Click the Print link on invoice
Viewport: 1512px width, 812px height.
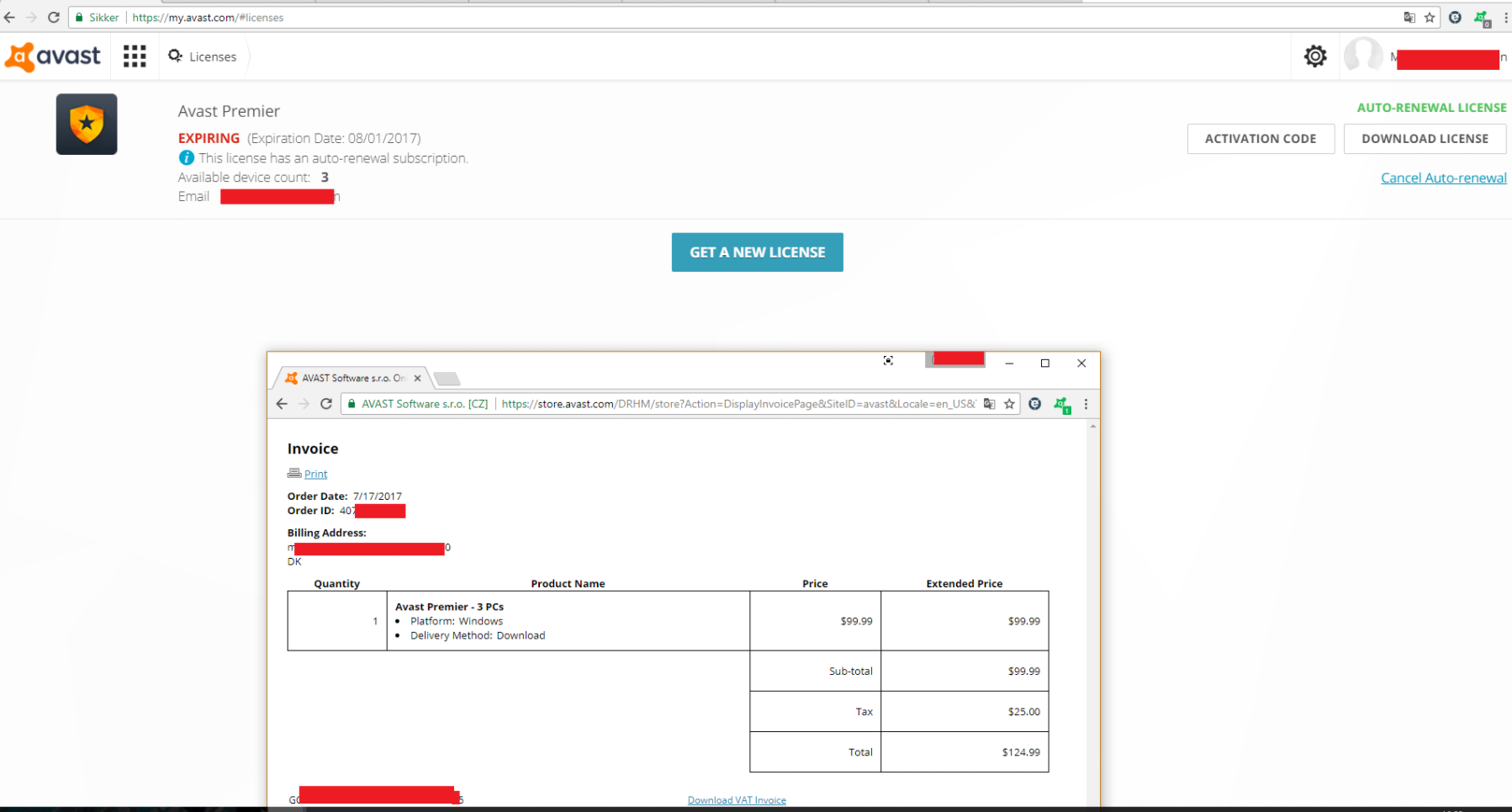(315, 474)
